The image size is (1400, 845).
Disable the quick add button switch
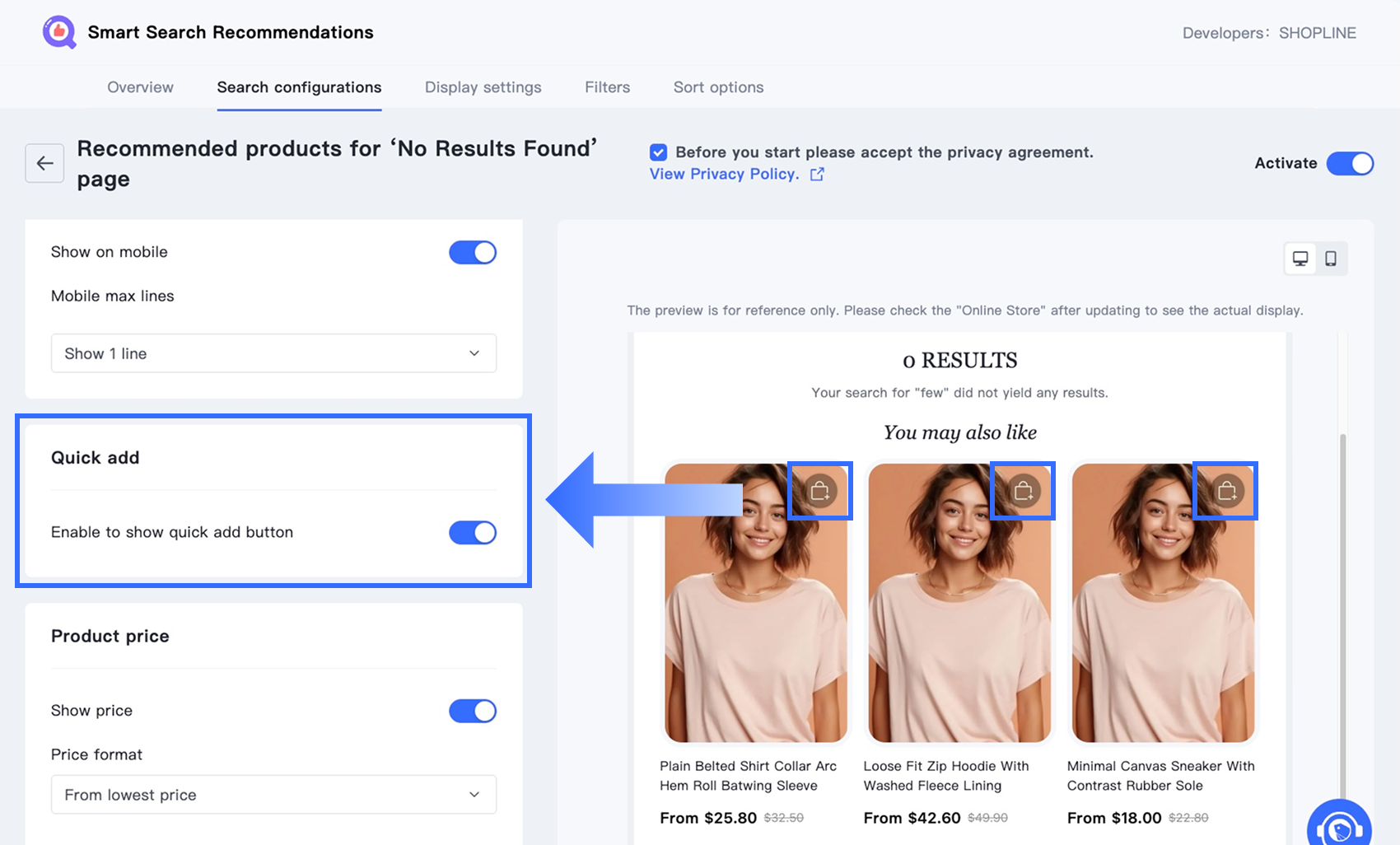coord(473,533)
